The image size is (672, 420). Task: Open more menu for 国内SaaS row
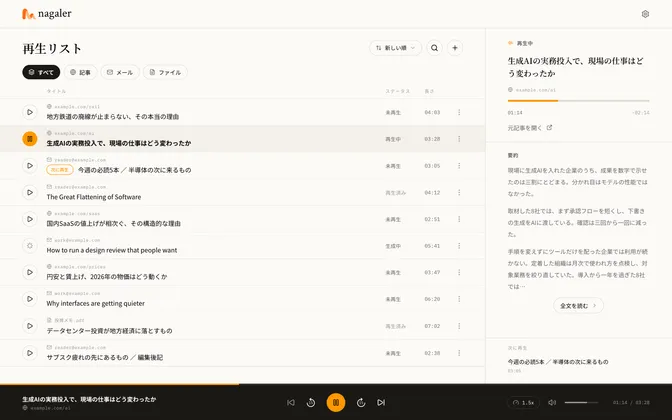click(459, 219)
